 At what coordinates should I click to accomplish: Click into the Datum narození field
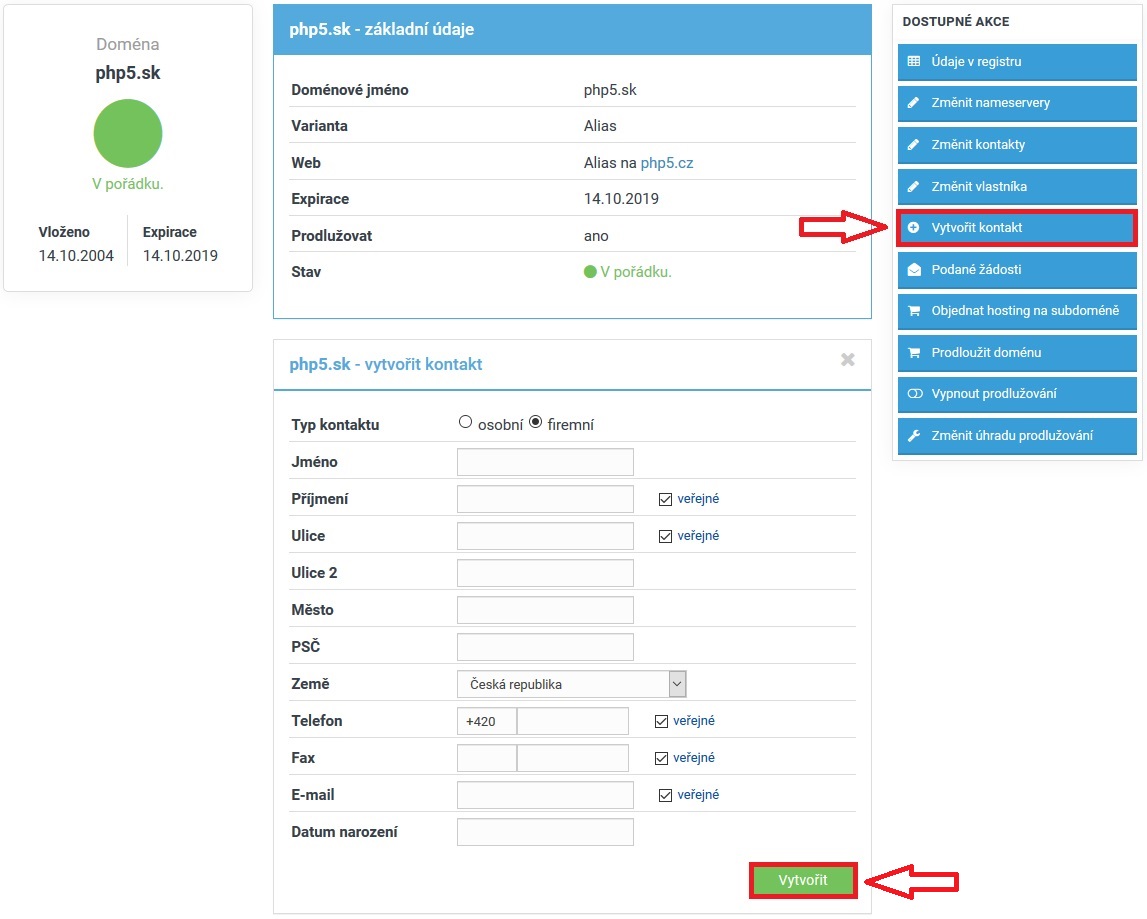[545, 832]
